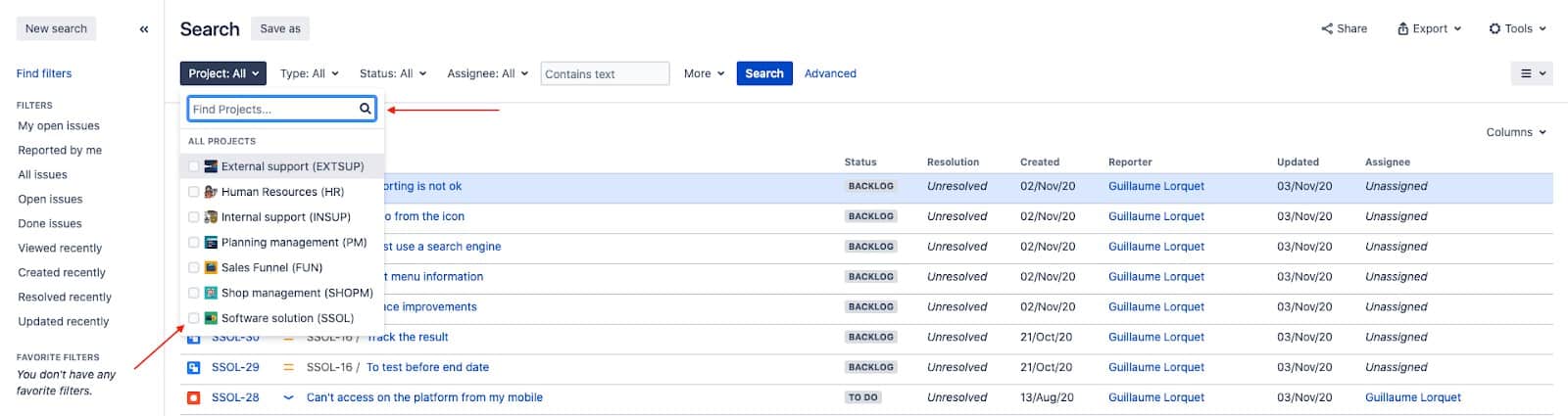Check the Shop management (SHOPM) checkbox
This screenshot has width=1568, height=416.
(x=194, y=293)
